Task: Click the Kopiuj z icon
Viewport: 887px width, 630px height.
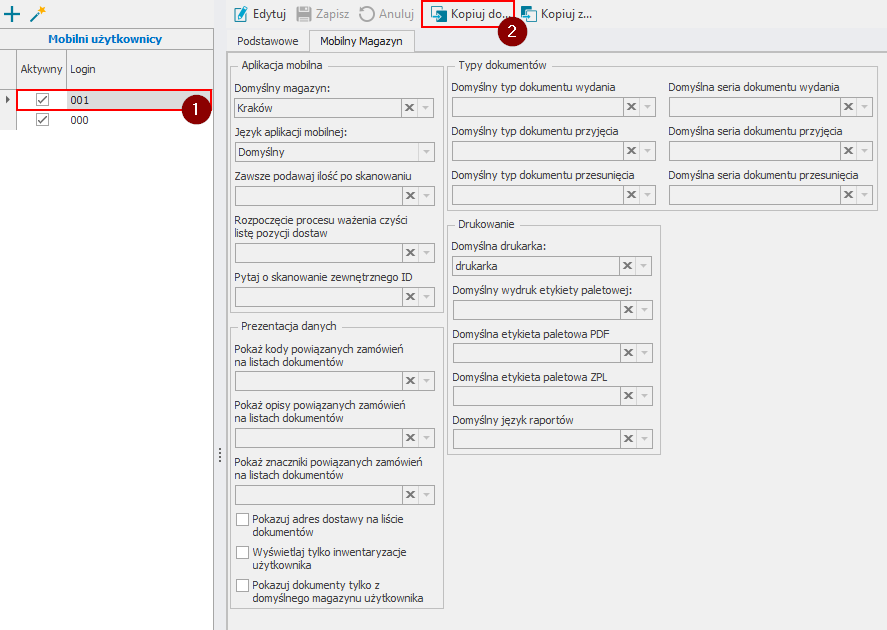Action: coord(529,14)
